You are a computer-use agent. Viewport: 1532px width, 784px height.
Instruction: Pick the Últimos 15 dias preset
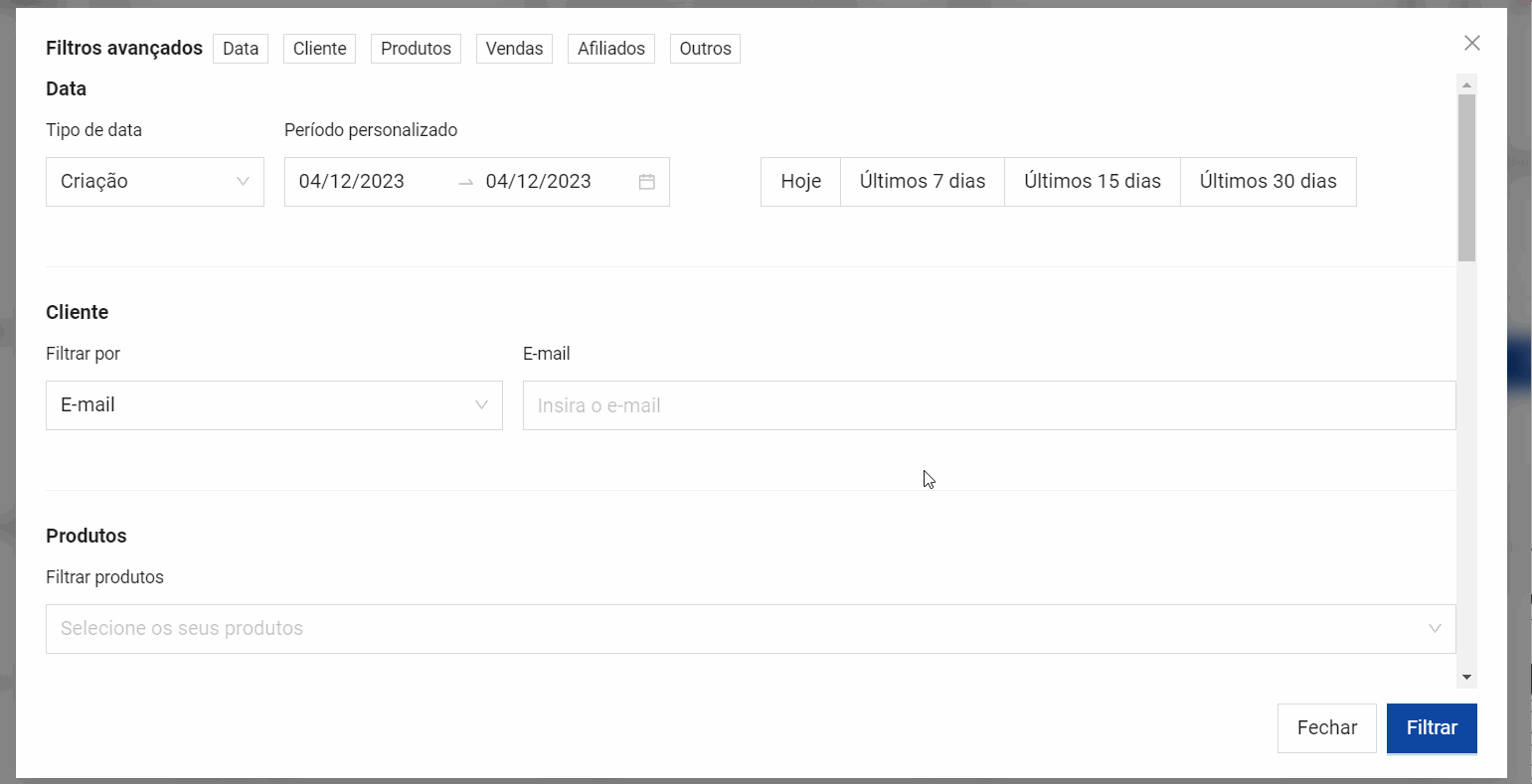pos(1092,182)
